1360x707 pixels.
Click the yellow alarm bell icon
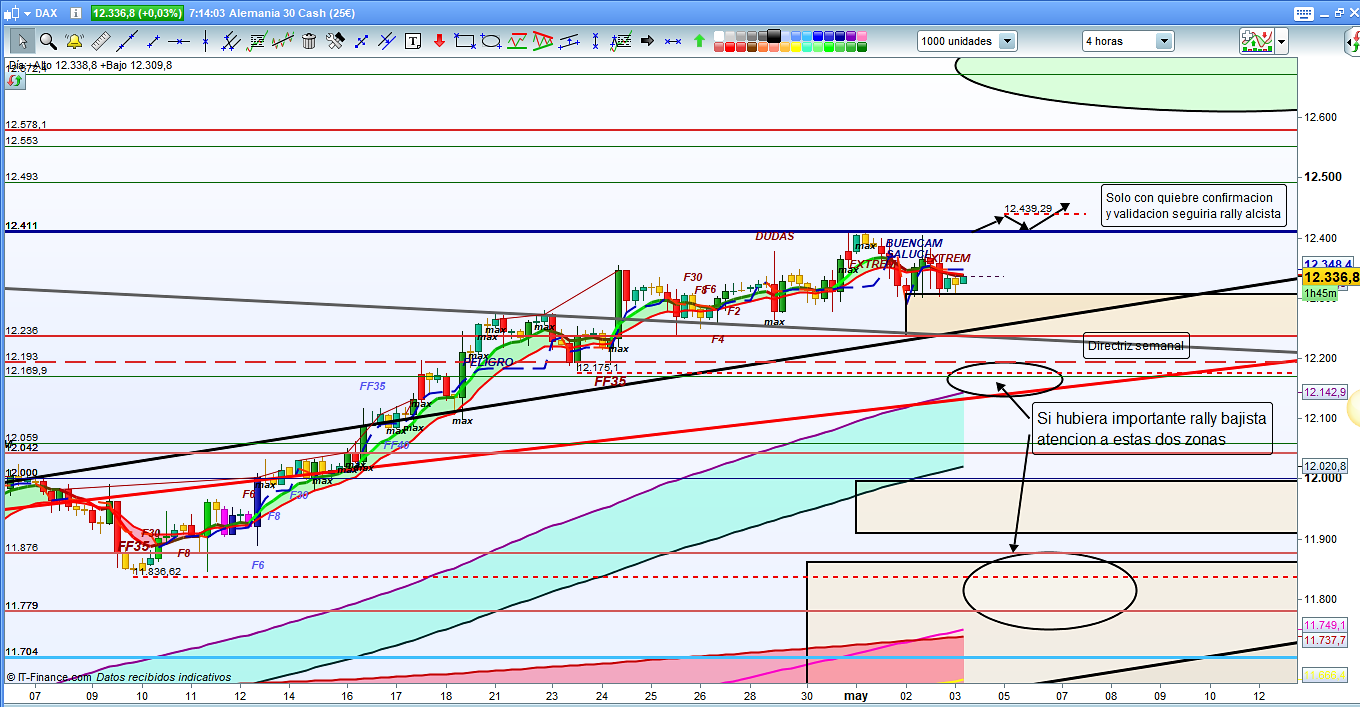click(x=74, y=41)
